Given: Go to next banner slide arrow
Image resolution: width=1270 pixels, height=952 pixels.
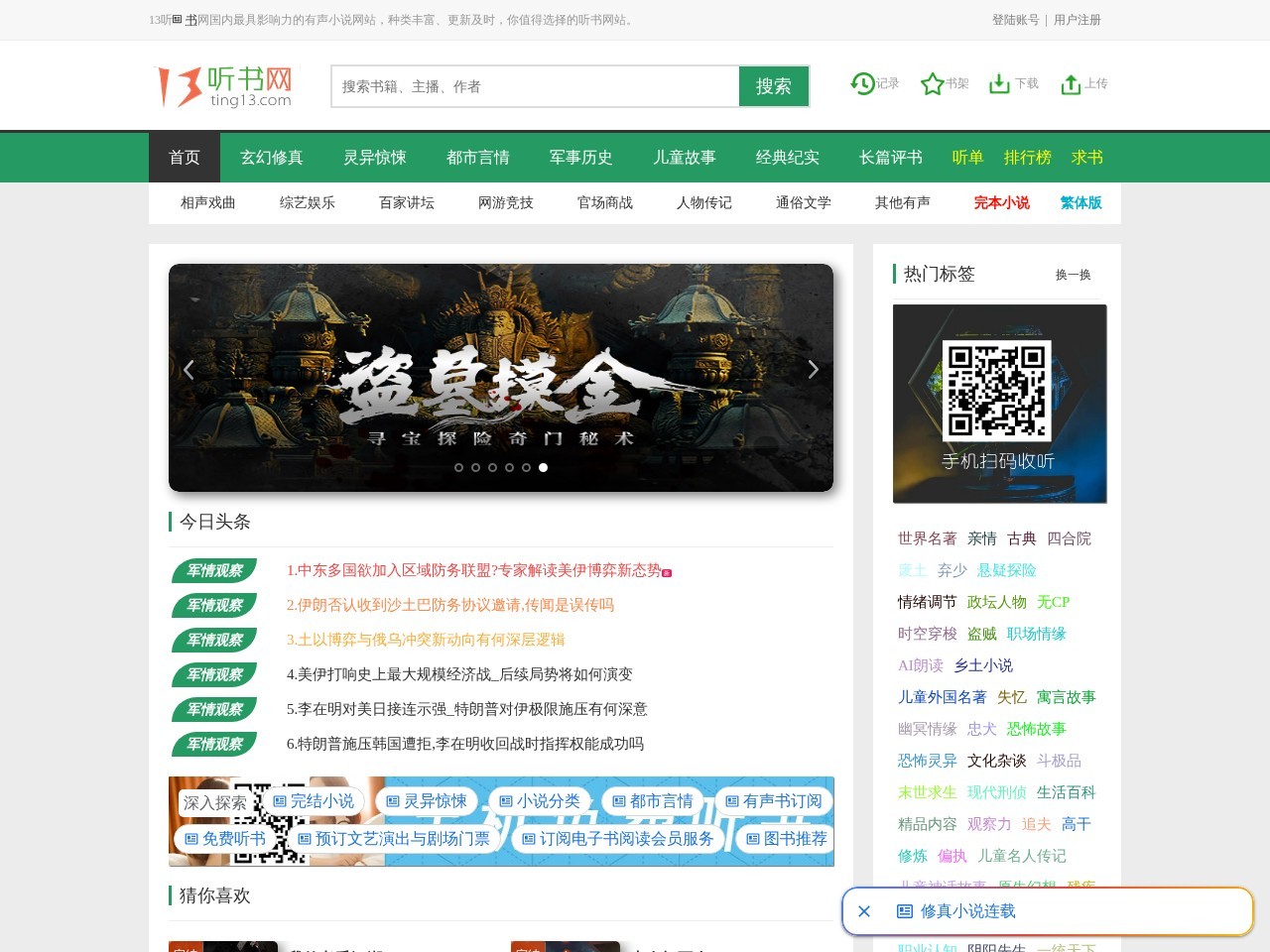Looking at the screenshot, I should (x=814, y=370).
